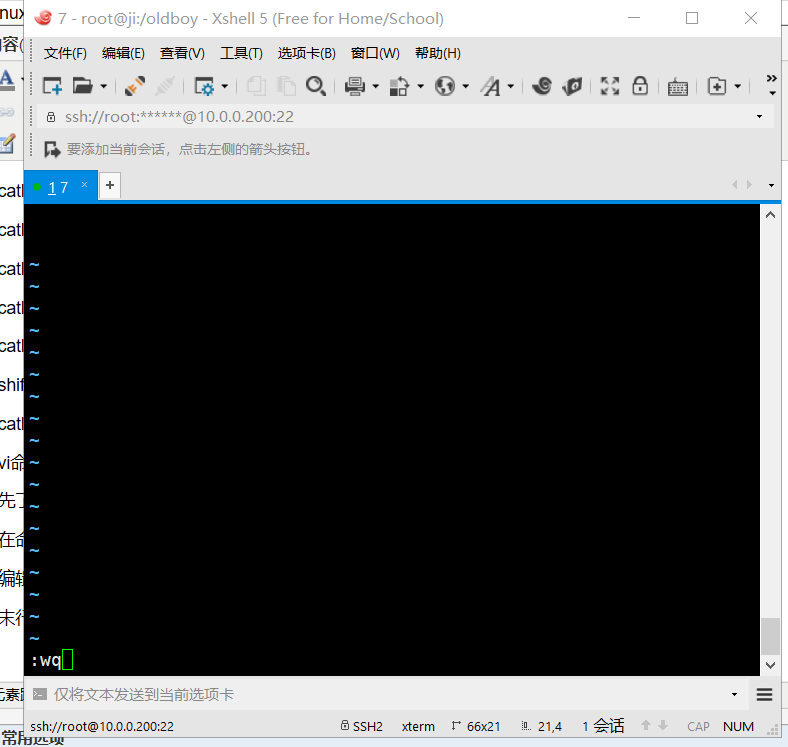Viewport: 788px width, 747px height.
Task: Expand the Open session folder dropdown arrow
Action: pos(104,86)
